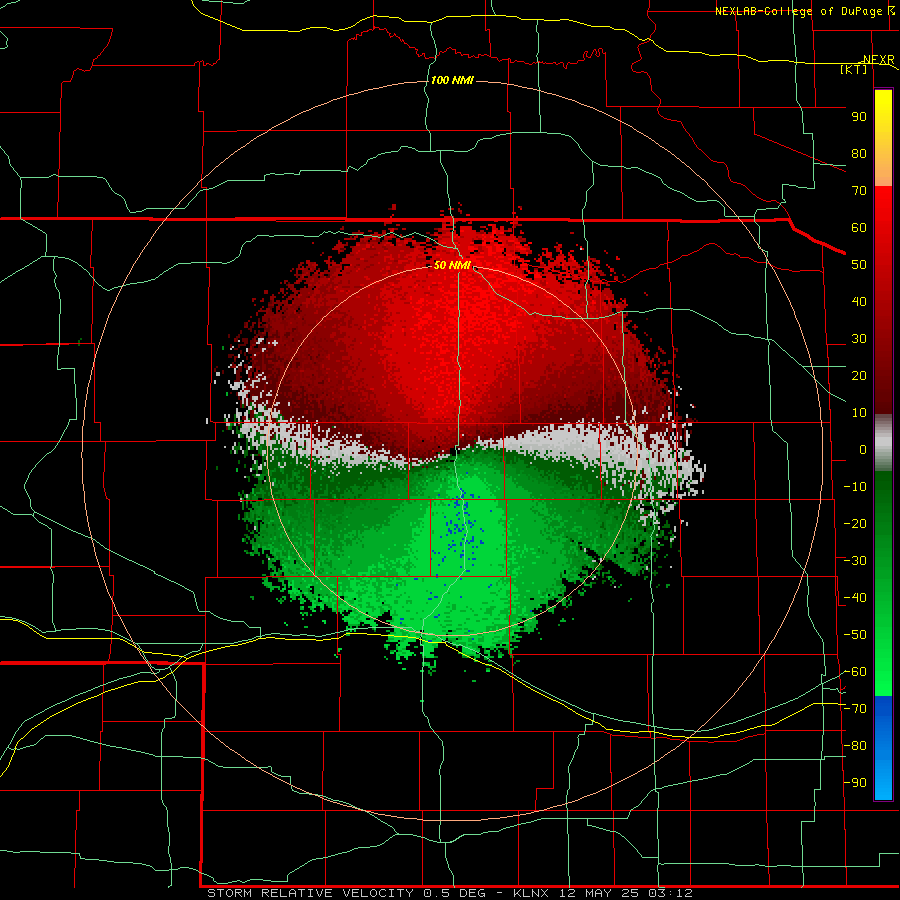Pick the gray zero-velocity color bar segment
The width and height of the screenshot is (900, 900).
[x=883, y=443]
